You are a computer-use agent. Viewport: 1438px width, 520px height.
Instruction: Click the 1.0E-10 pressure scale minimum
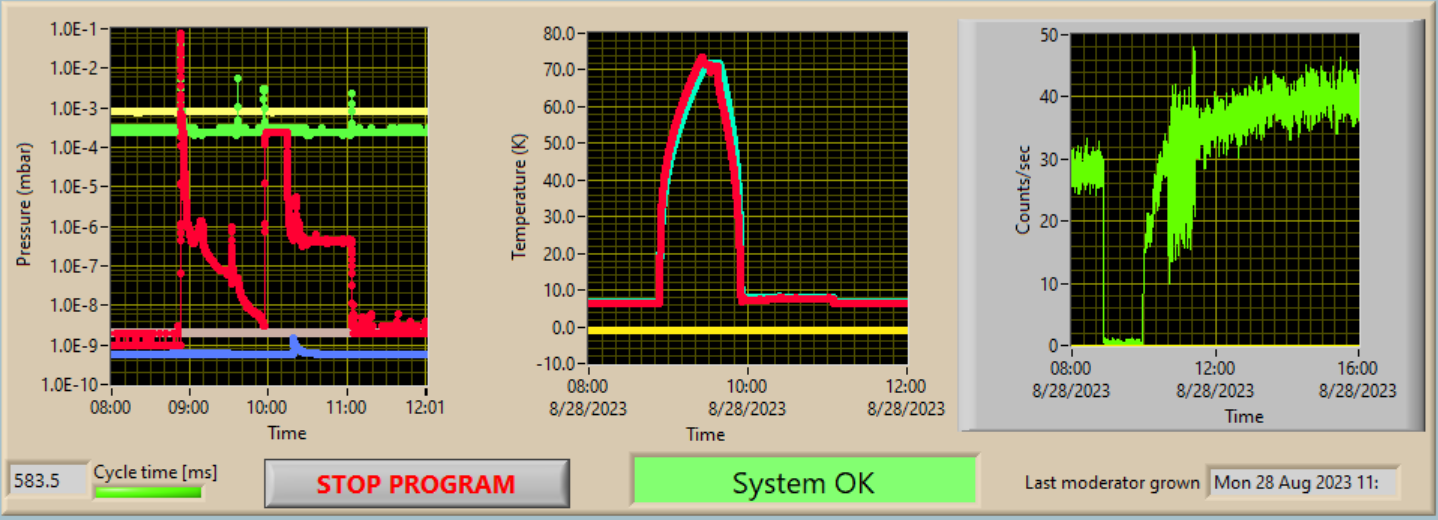point(73,384)
